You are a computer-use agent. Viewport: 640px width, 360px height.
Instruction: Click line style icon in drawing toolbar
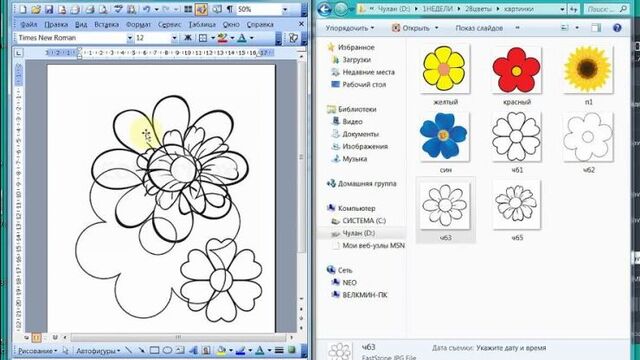(279, 351)
